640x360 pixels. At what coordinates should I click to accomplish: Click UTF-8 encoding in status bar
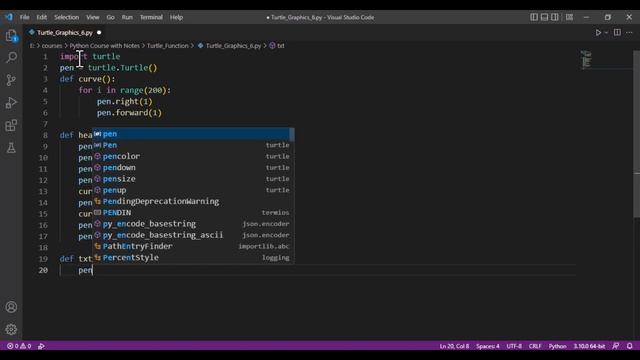tap(514, 346)
